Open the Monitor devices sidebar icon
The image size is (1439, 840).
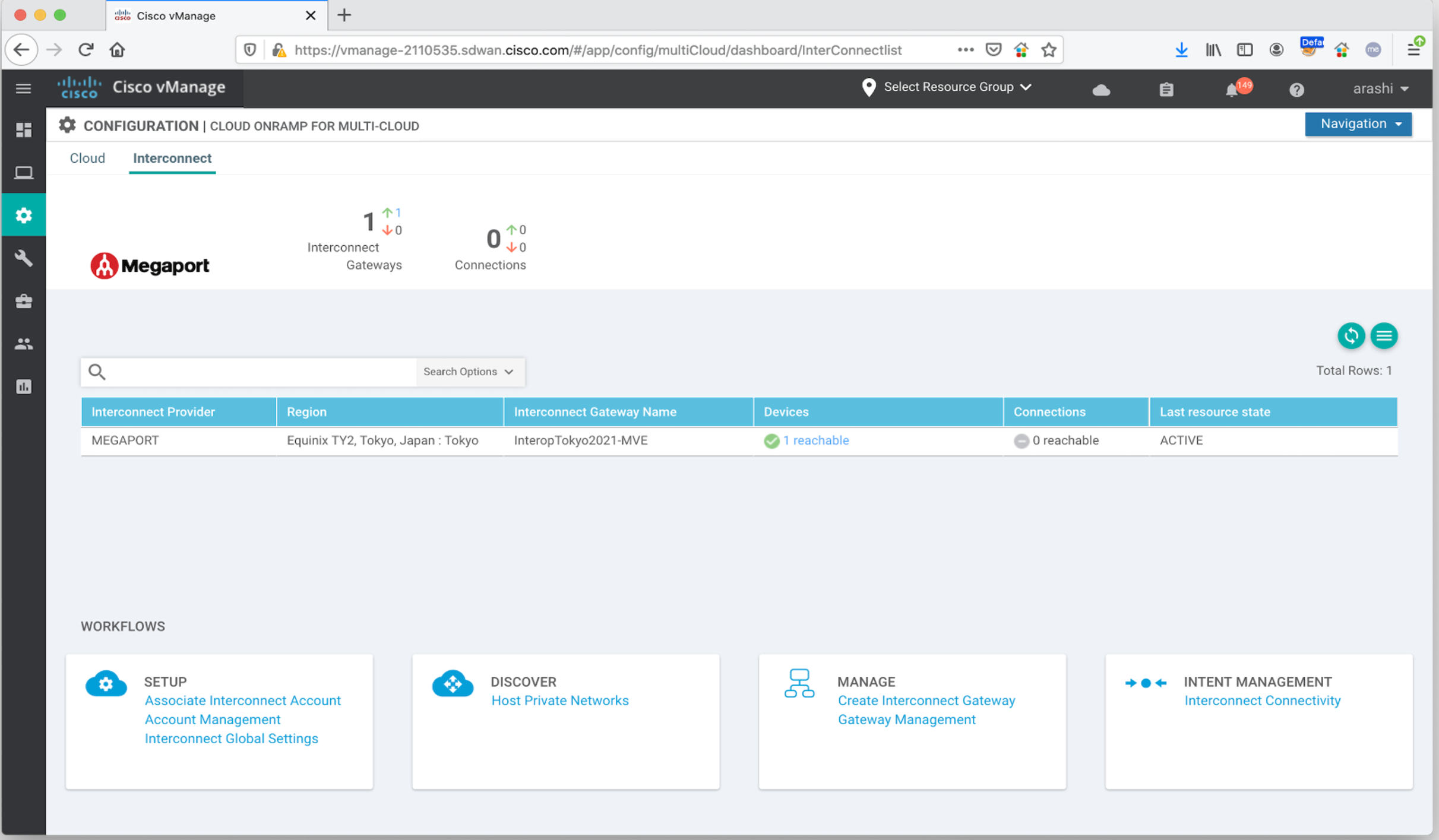23,172
